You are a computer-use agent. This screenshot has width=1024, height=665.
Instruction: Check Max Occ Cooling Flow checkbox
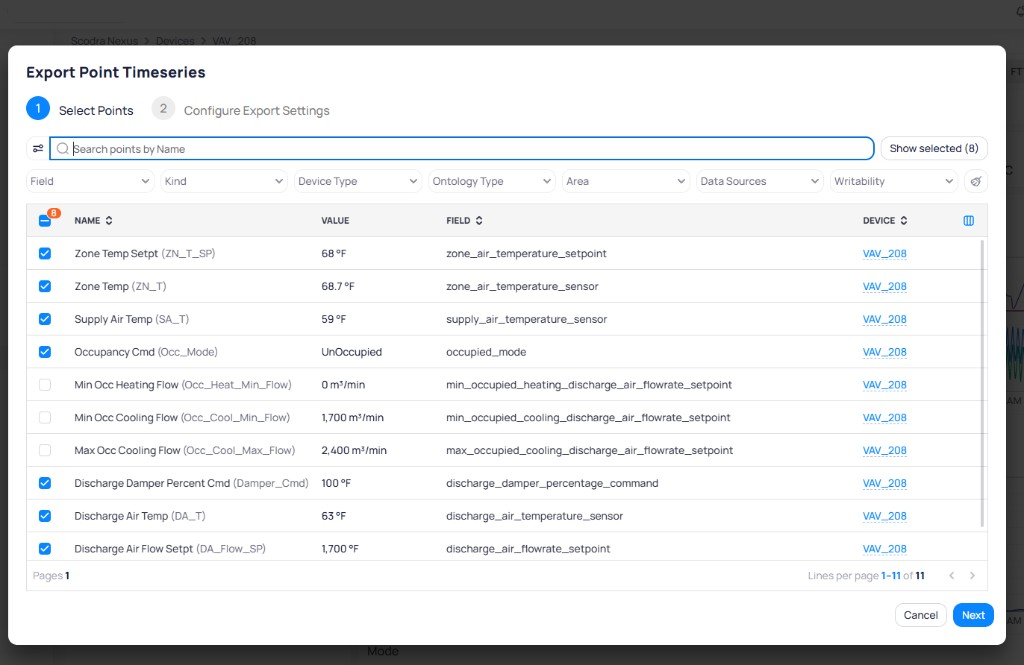pyautogui.click(x=44, y=450)
